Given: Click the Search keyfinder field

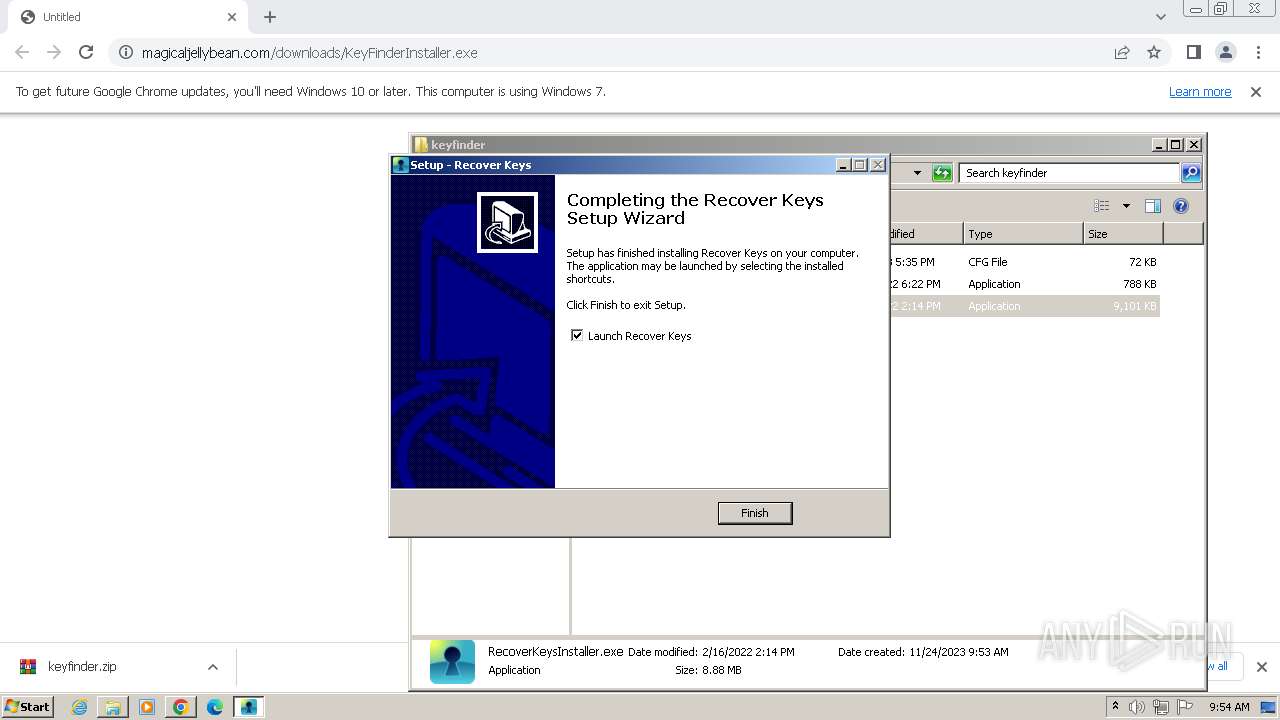Looking at the screenshot, I should [x=1068, y=173].
